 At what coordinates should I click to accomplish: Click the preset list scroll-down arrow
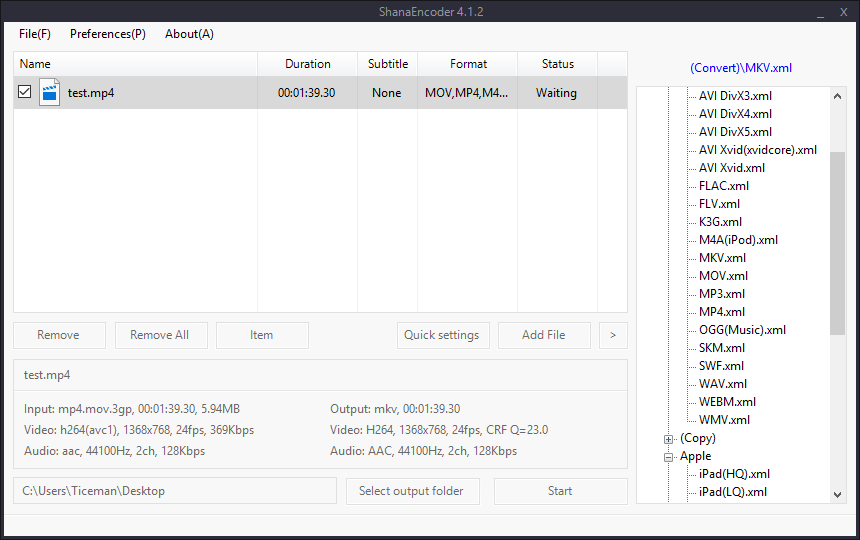click(838, 494)
